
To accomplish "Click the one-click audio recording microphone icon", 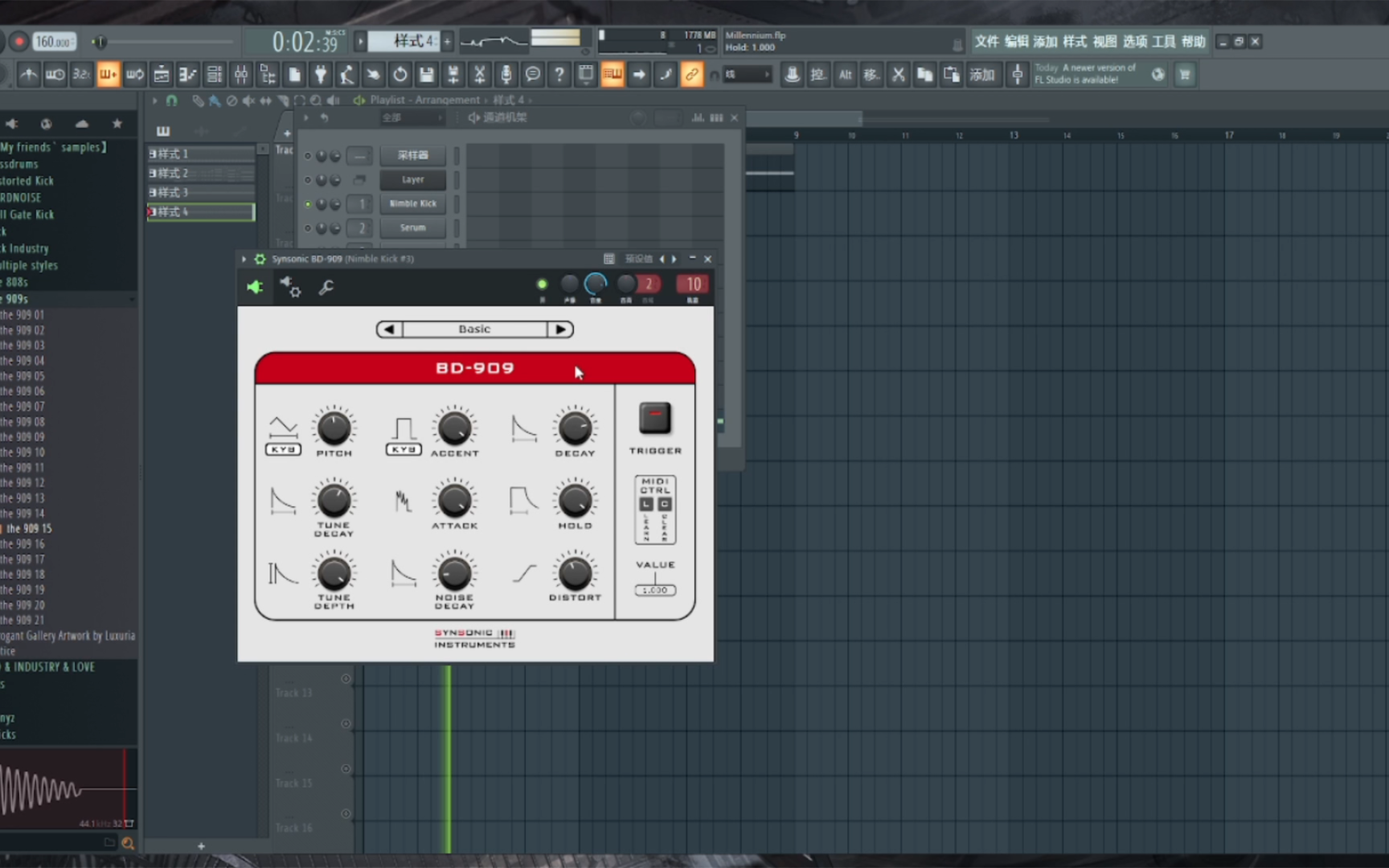I will tap(506, 75).
